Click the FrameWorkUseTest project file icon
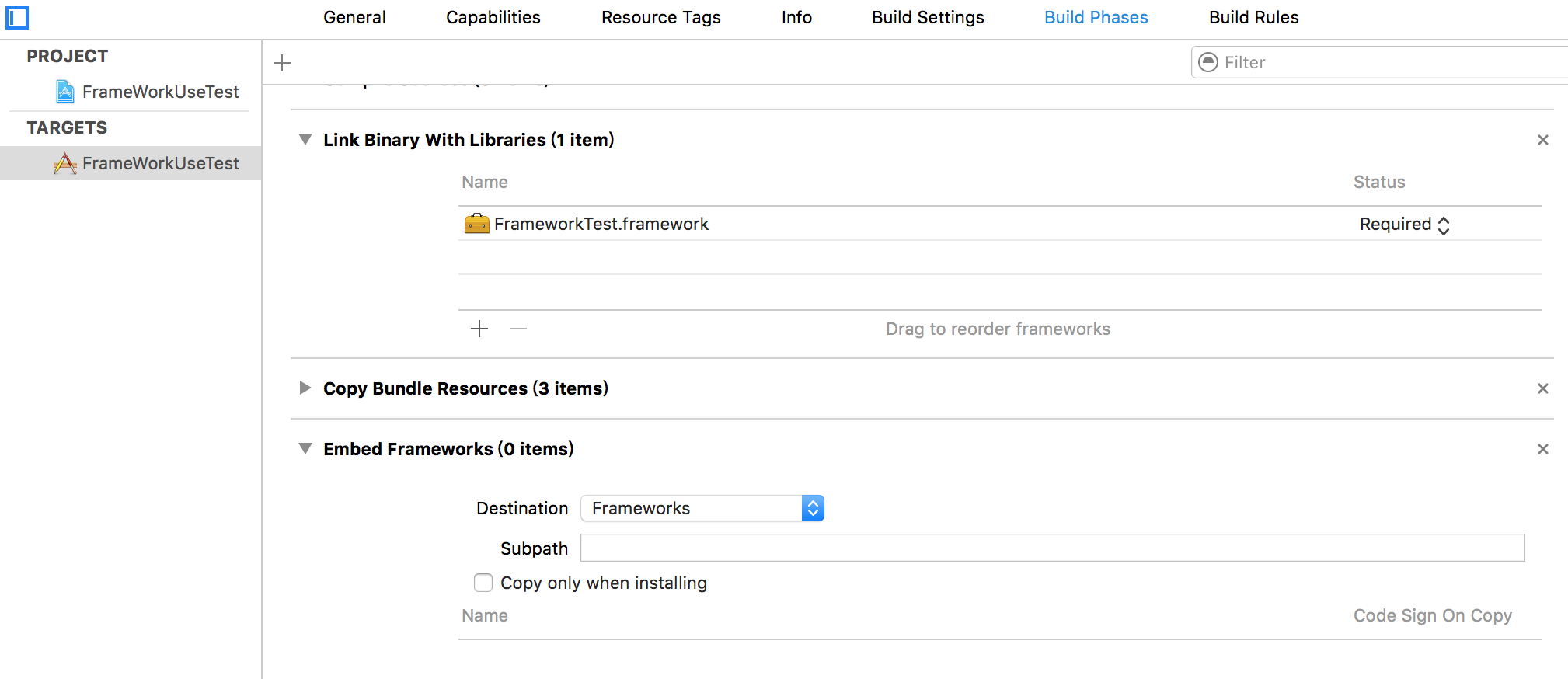This screenshot has width=1568, height=679. (x=65, y=92)
